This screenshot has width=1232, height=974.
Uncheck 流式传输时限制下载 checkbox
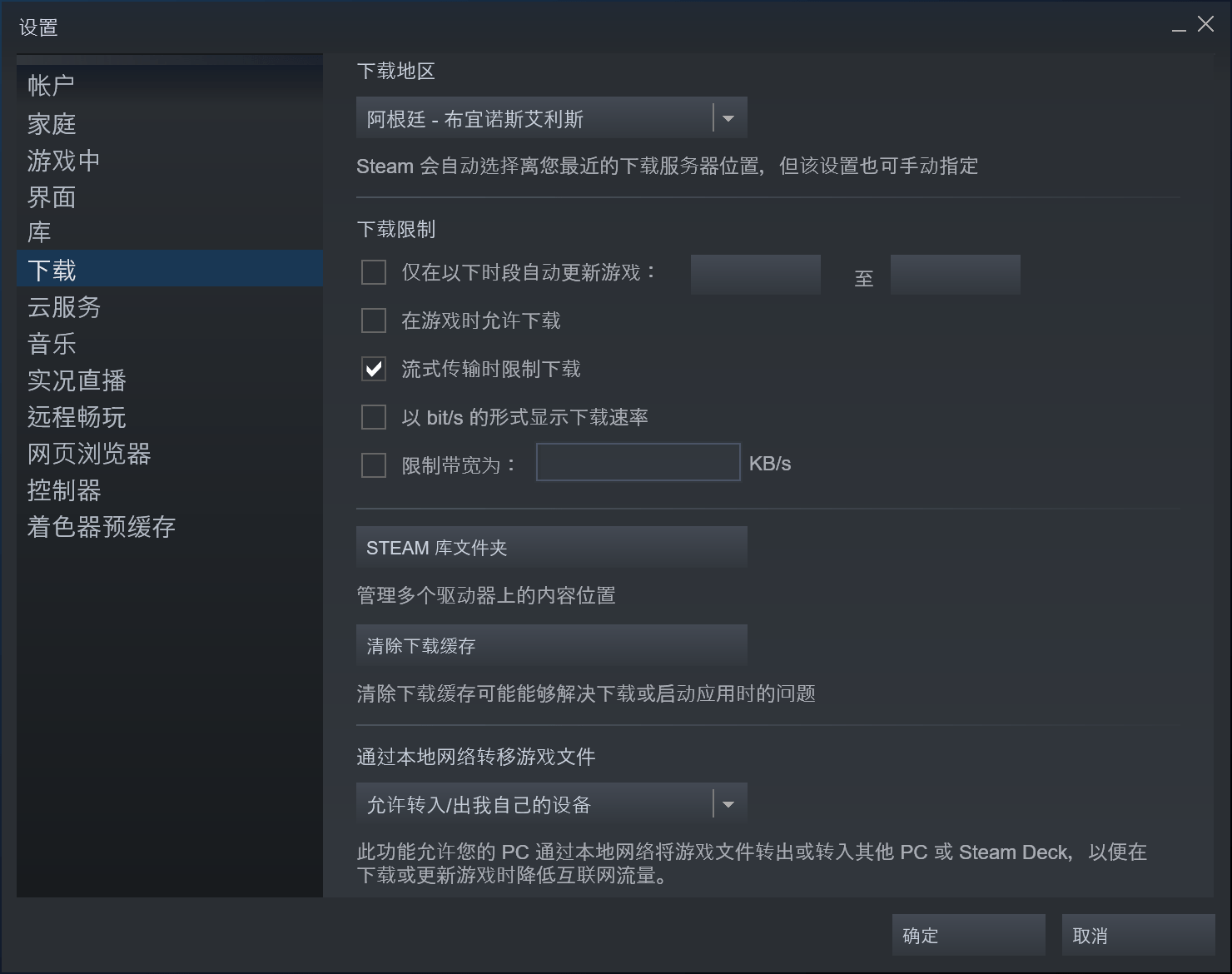[x=374, y=369]
